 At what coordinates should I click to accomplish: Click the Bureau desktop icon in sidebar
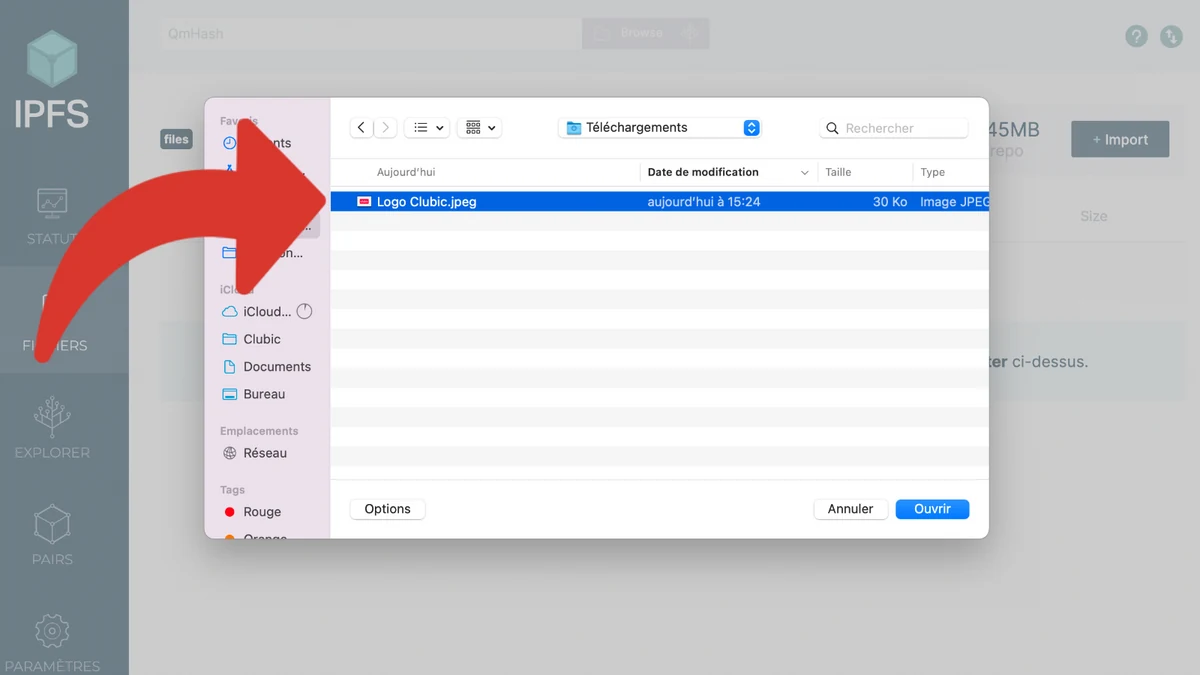coord(230,394)
